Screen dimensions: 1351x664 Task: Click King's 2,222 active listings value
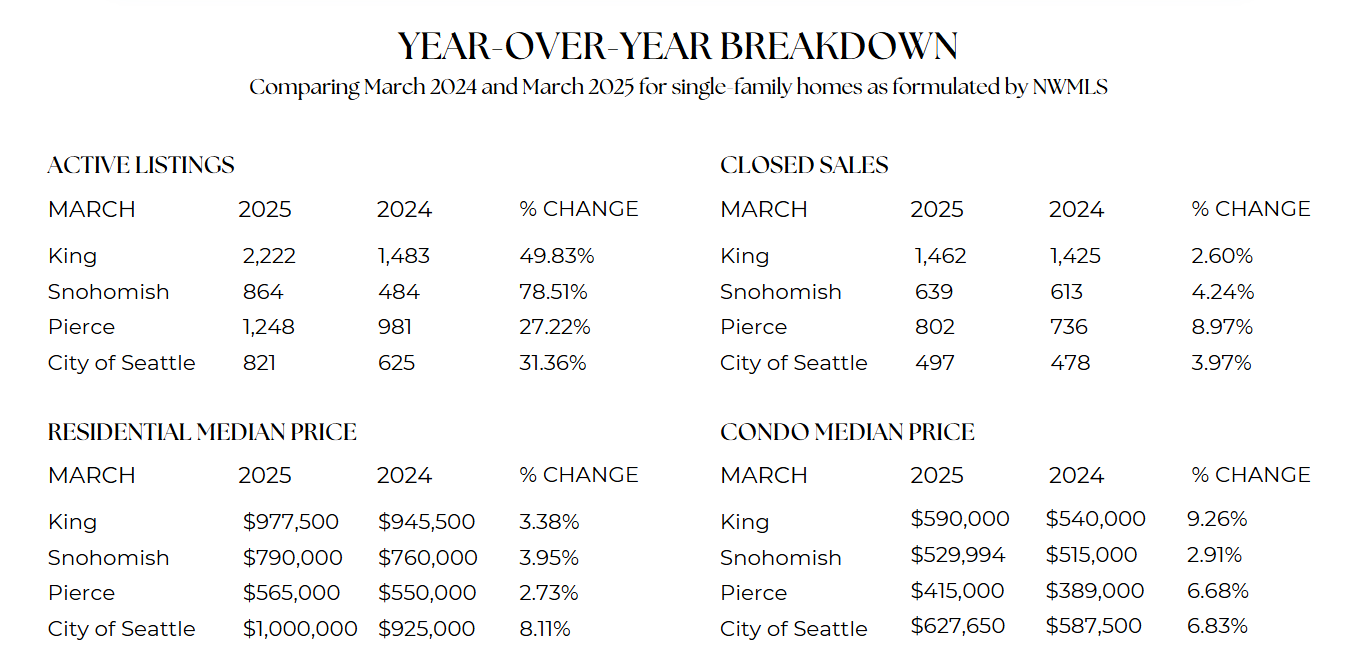(x=269, y=256)
